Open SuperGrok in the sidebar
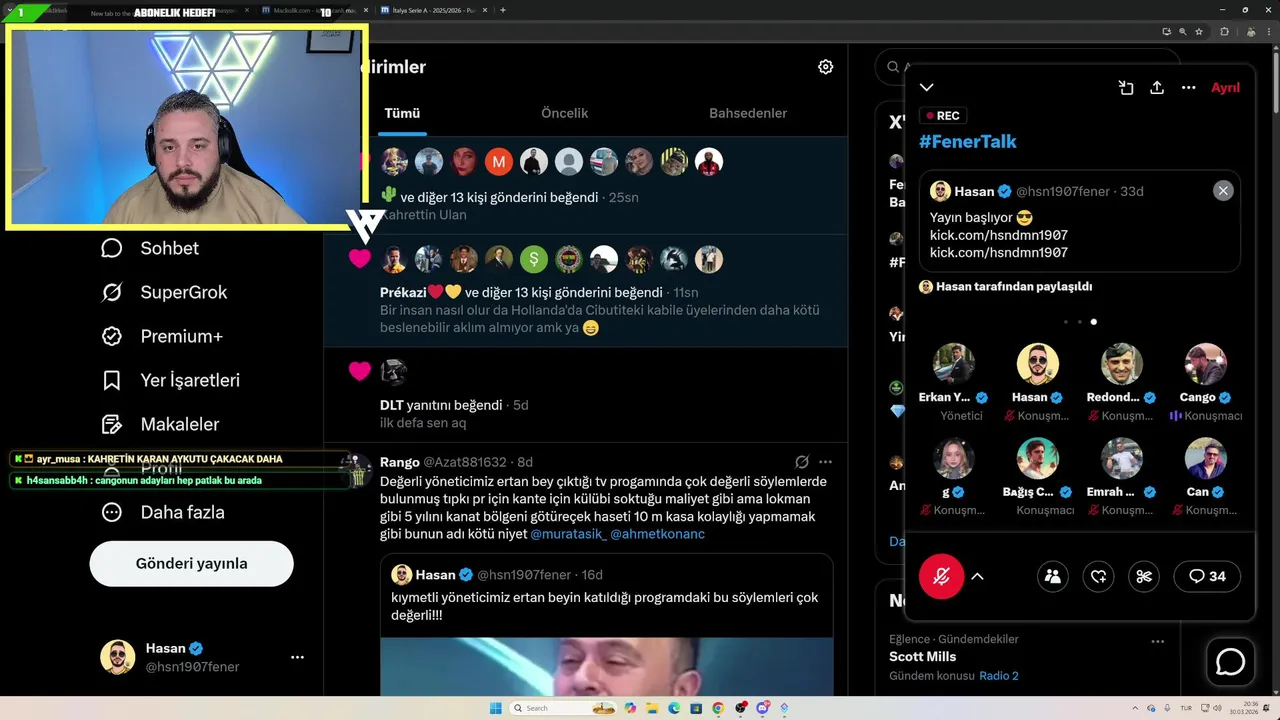This screenshot has width=1280, height=720. [x=164, y=292]
